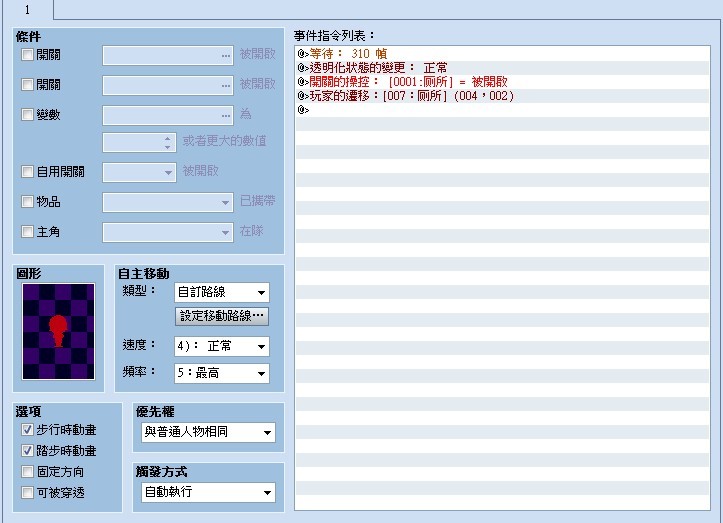Select the 透明化狀態的變更 command line

click(x=503, y=68)
